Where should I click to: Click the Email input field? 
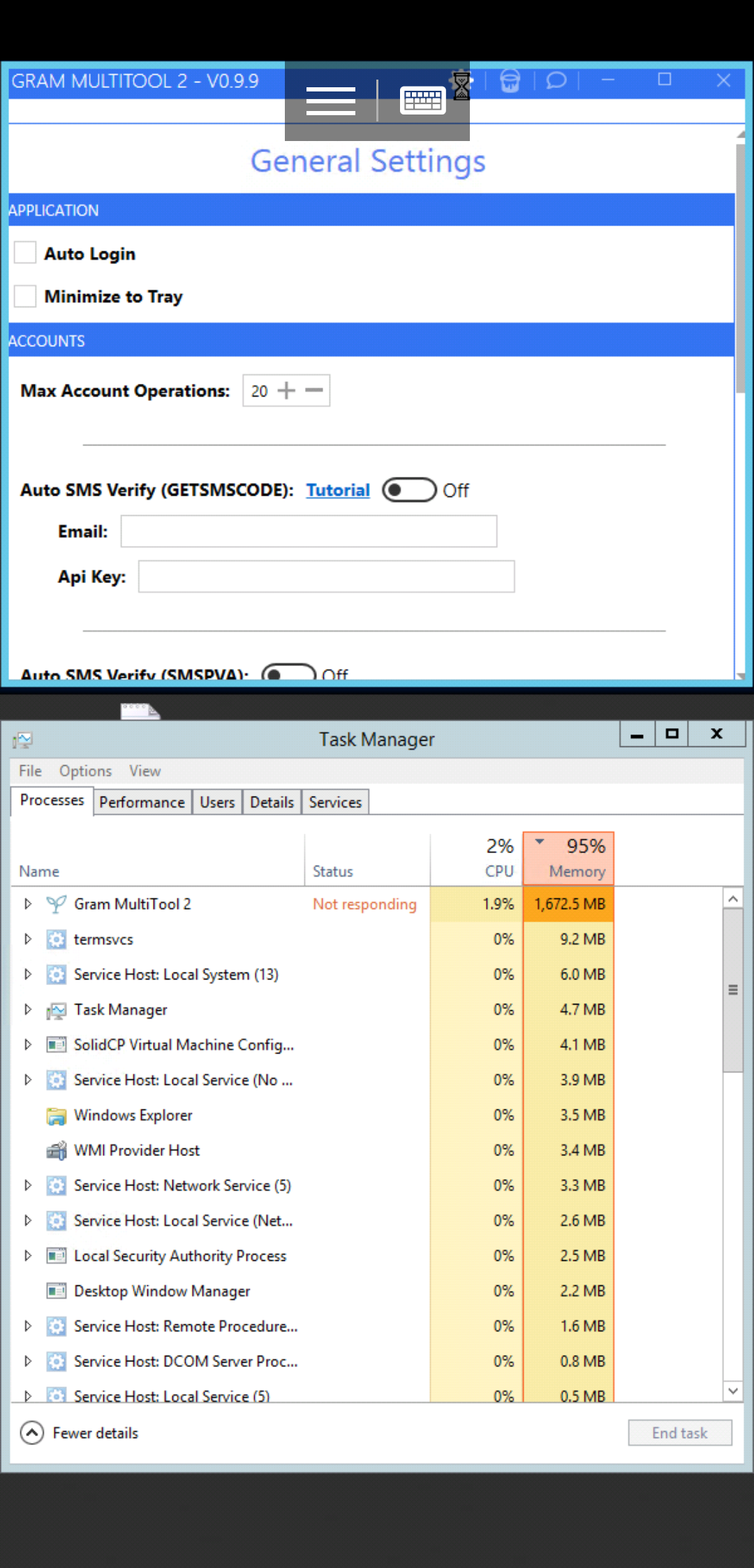[x=309, y=531]
